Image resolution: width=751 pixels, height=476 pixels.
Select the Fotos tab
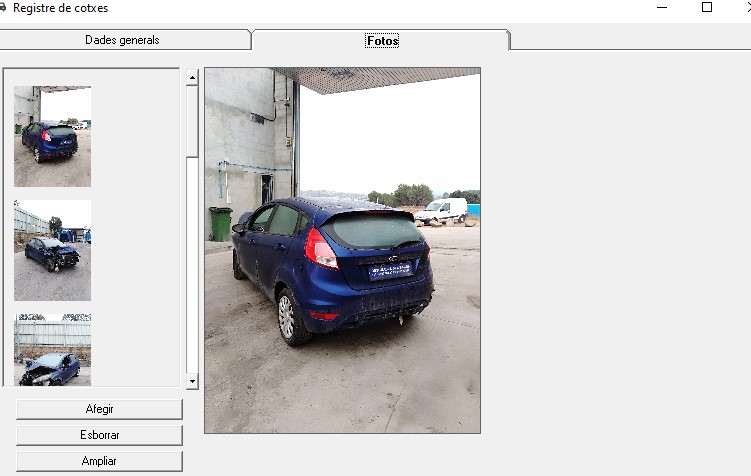(x=382, y=41)
